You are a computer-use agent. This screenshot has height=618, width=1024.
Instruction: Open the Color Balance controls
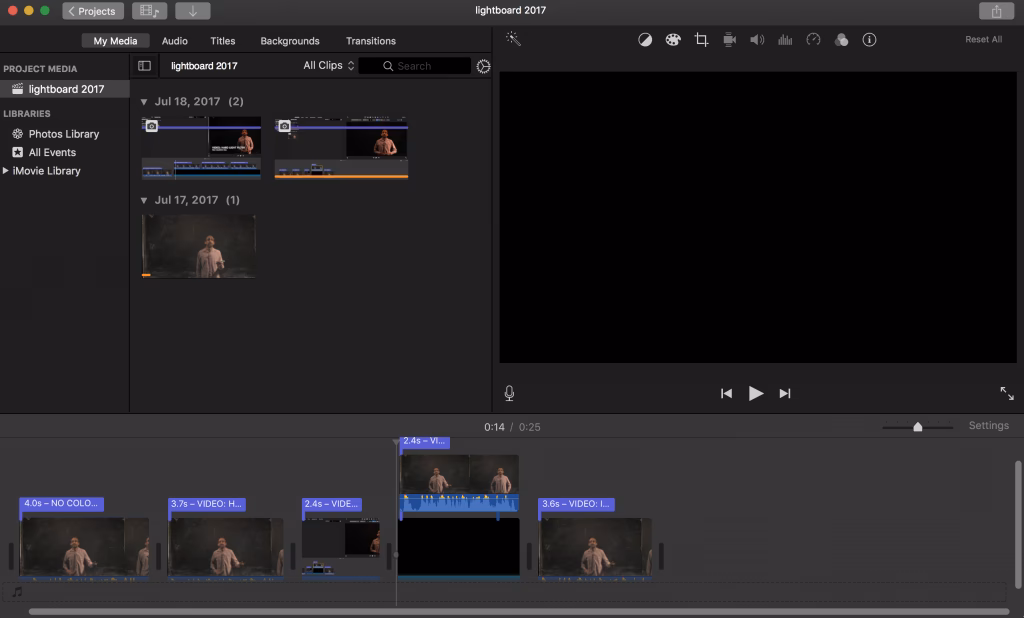coord(645,38)
